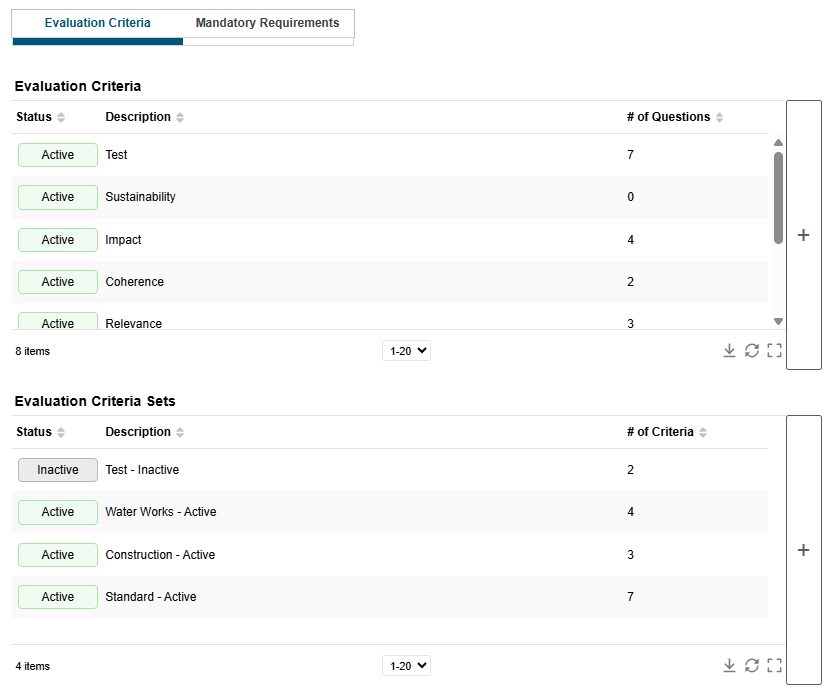This screenshot has width=829, height=696.
Task: Toggle Active status of Standard set
Action: pos(58,597)
